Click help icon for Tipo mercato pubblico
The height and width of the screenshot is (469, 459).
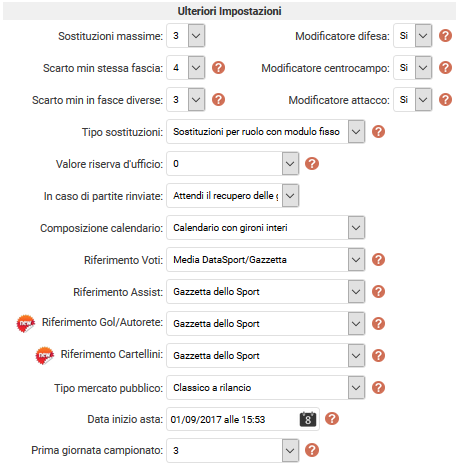click(378, 388)
